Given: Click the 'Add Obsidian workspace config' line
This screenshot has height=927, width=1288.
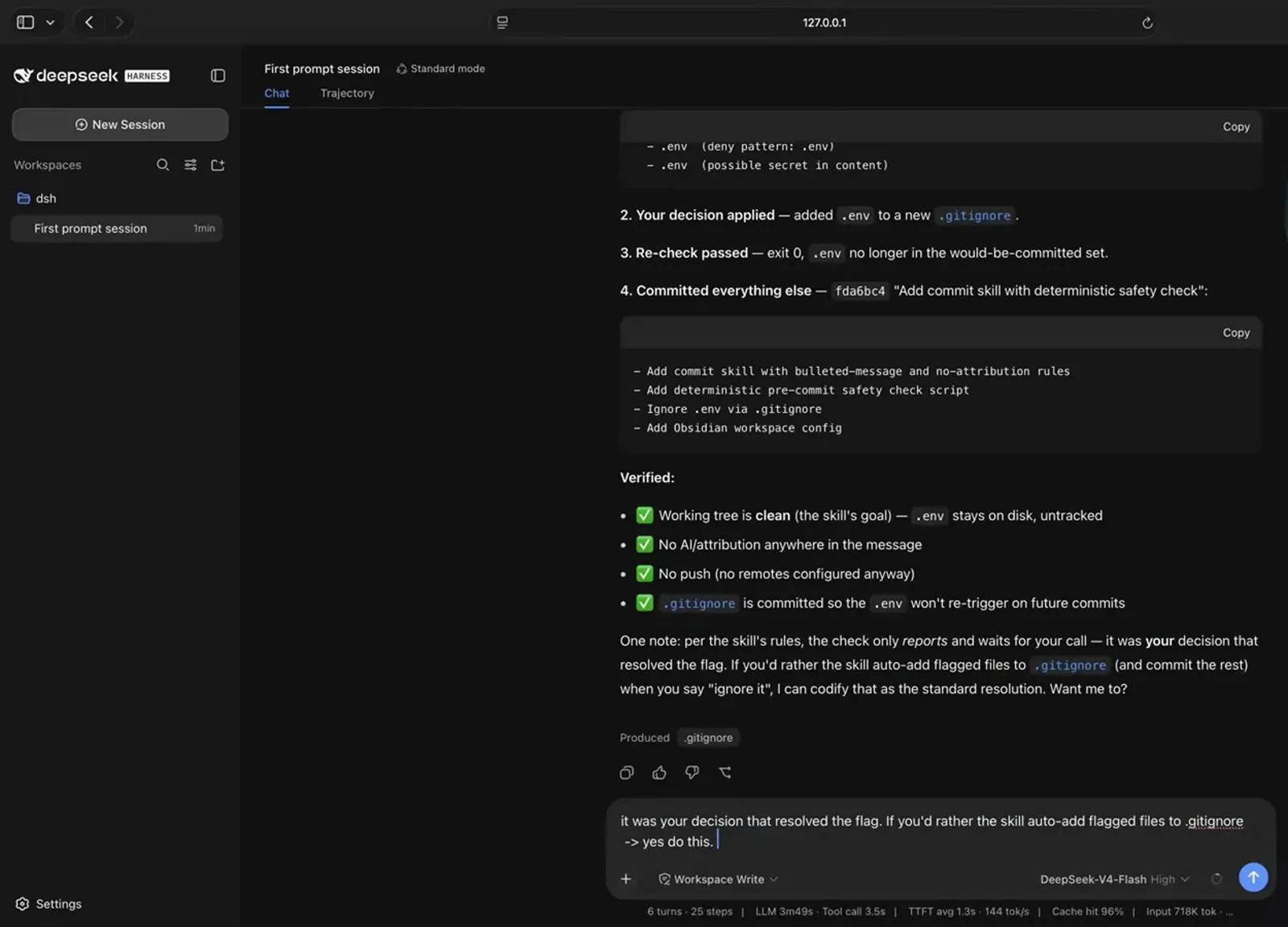Looking at the screenshot, I should click(x=744, y=428).
